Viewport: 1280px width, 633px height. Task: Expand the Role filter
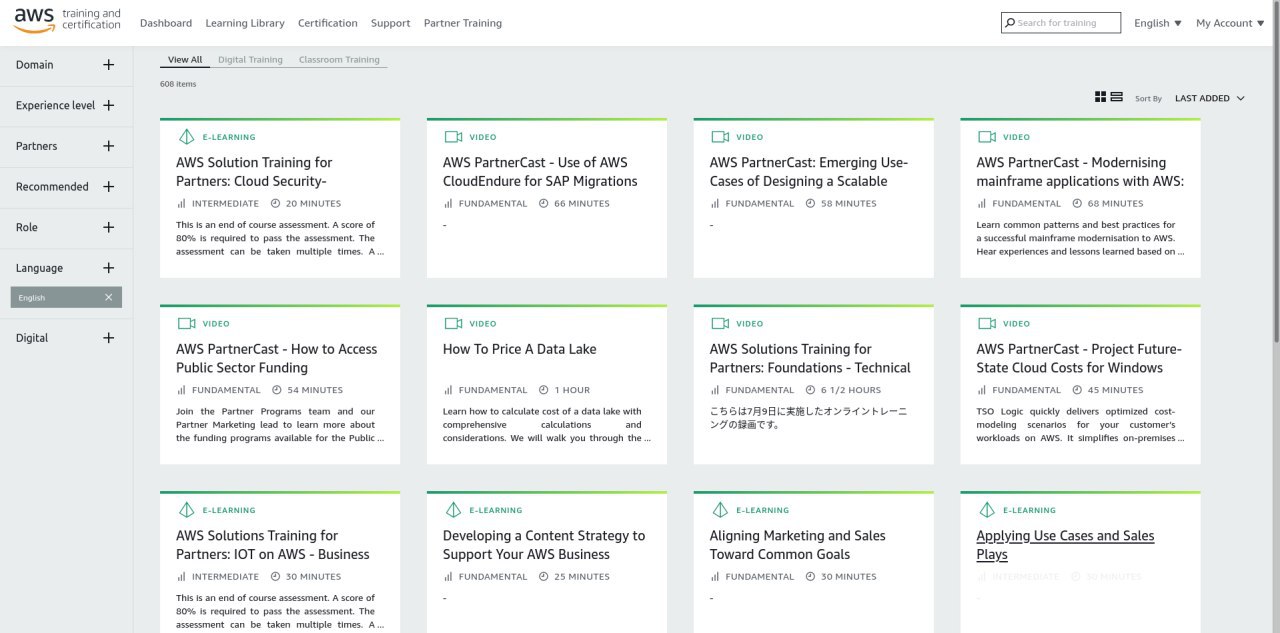coord(109,227)
